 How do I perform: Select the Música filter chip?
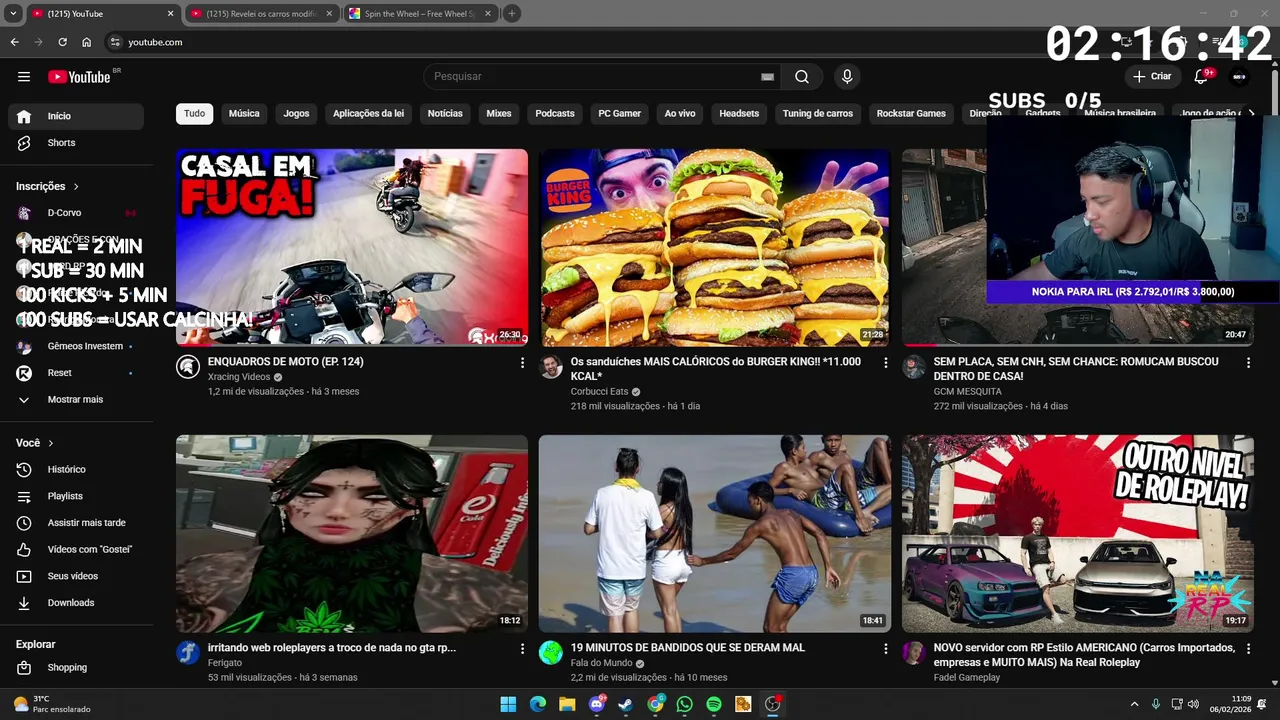[244, 113]
